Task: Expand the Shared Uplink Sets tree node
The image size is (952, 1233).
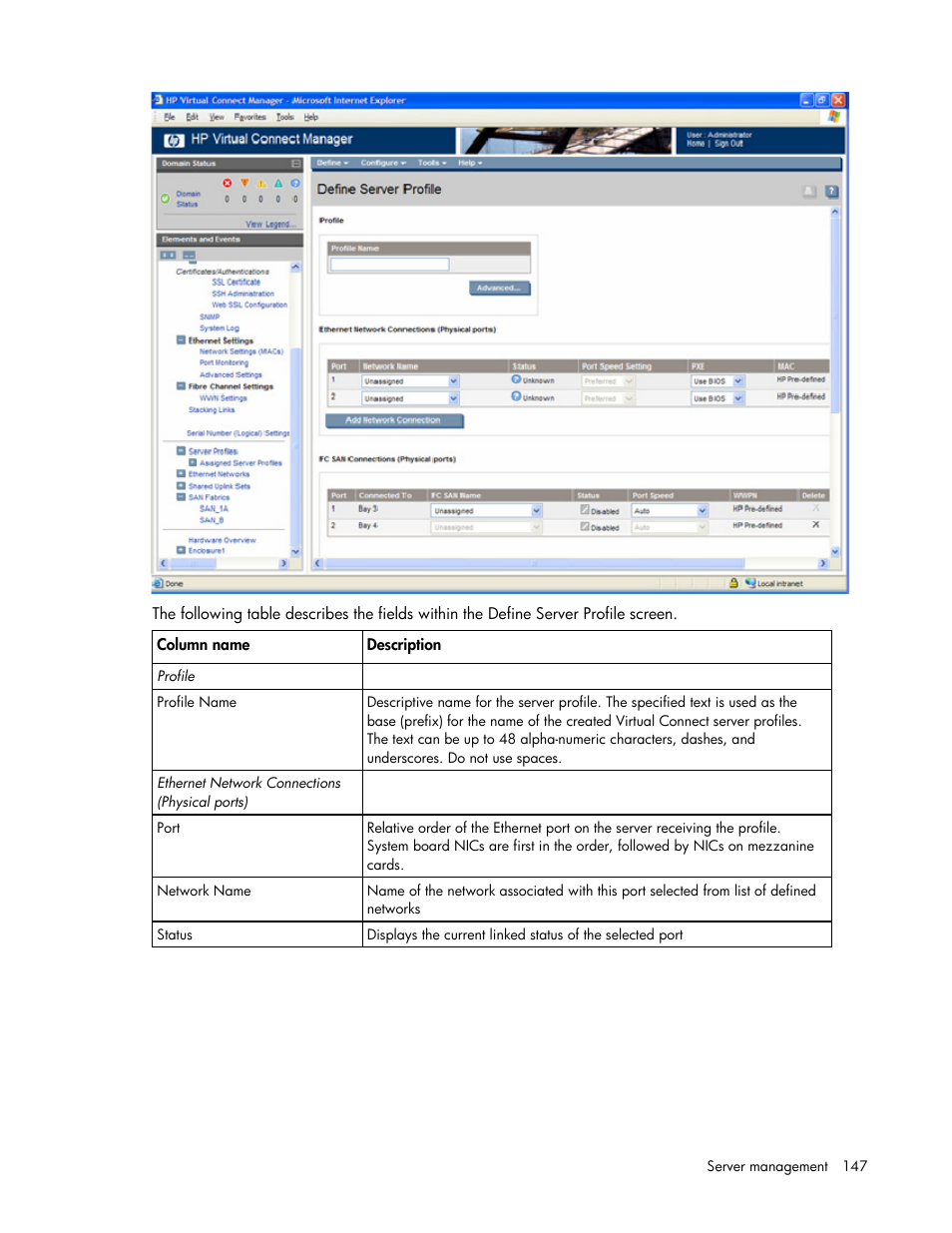Action: [x=181, y=486]
